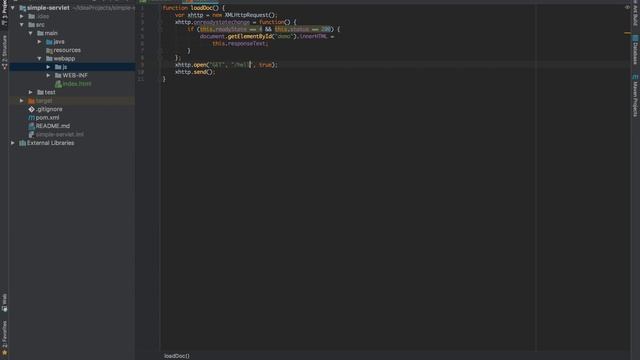The width and height of the screenshot is (640, 360).
Task: Place cursor on xhttp.send() line
Action: coord(195,72)
